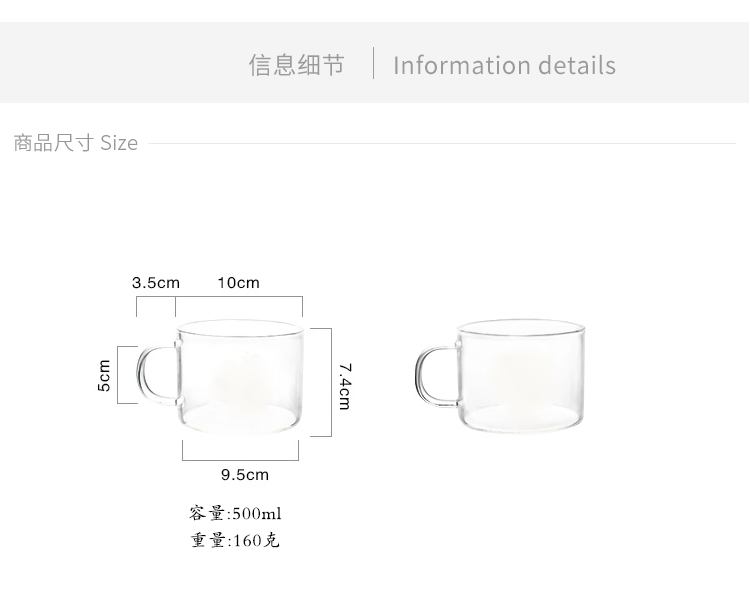Click the horizontal rule beside the Size heading
This screenshot has width=750, height=595.
coord(441,143)
